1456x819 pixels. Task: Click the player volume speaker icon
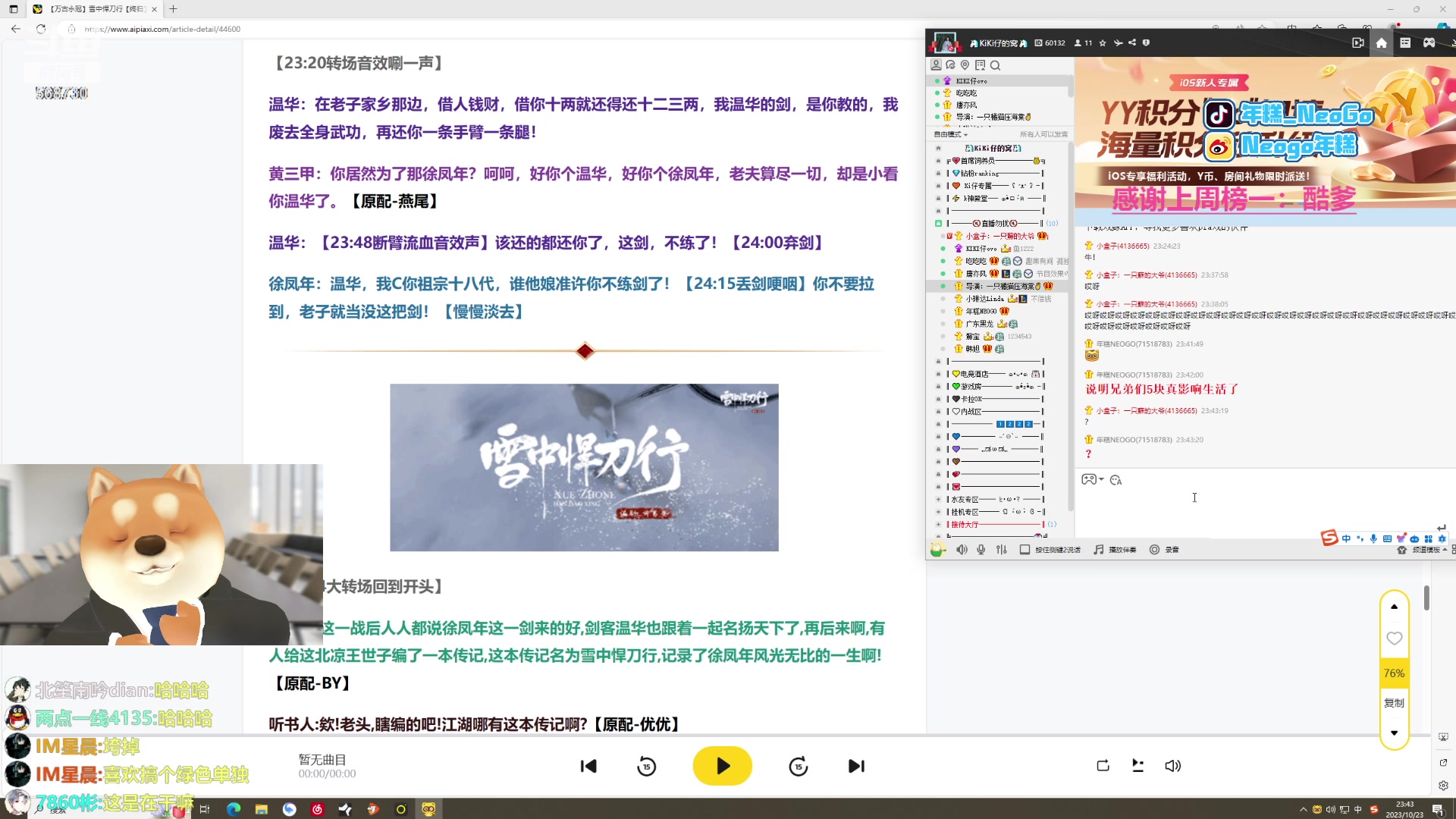pos(1172,766)
